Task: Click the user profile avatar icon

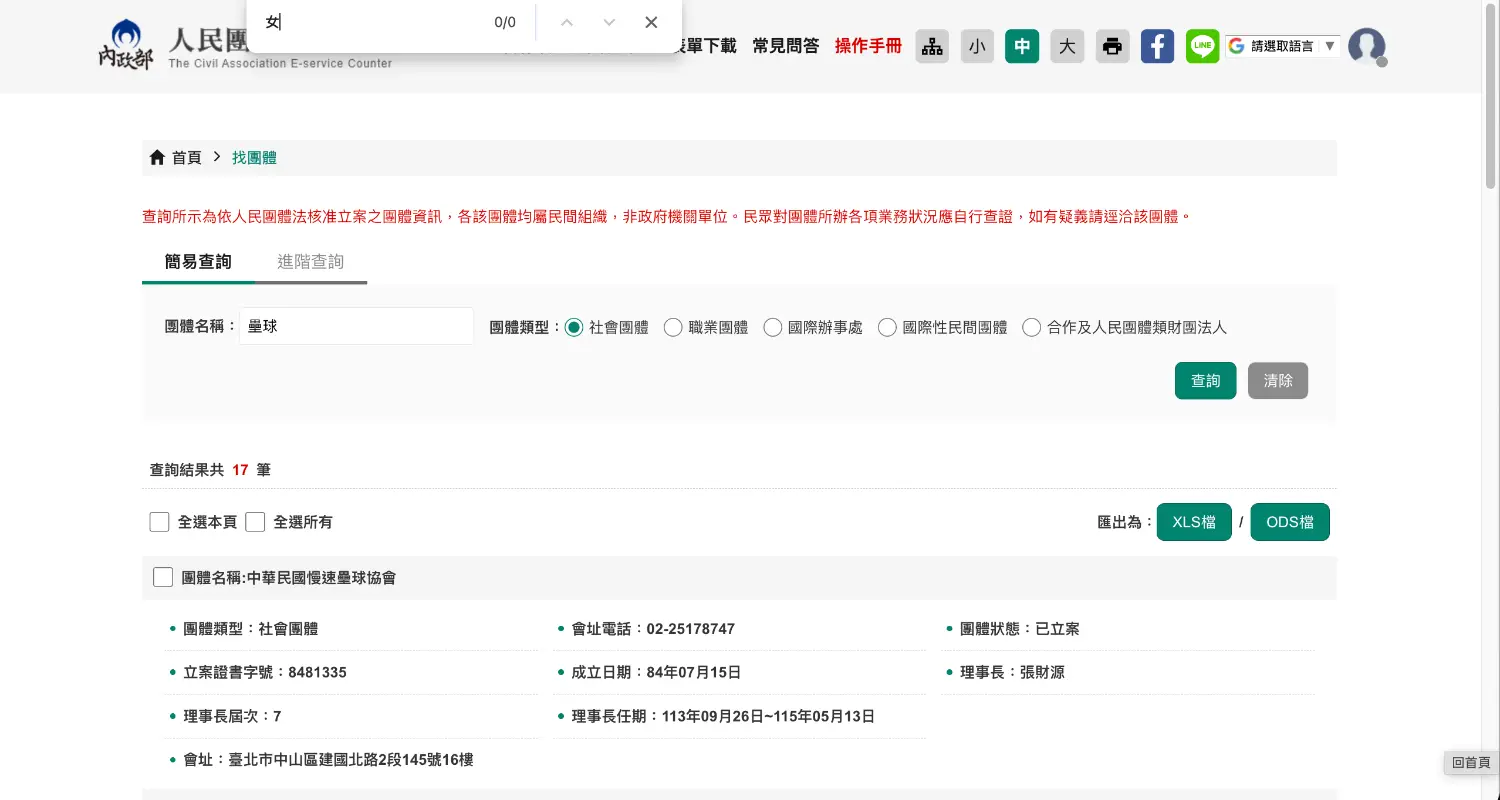Action: [x=1366, y=47]
